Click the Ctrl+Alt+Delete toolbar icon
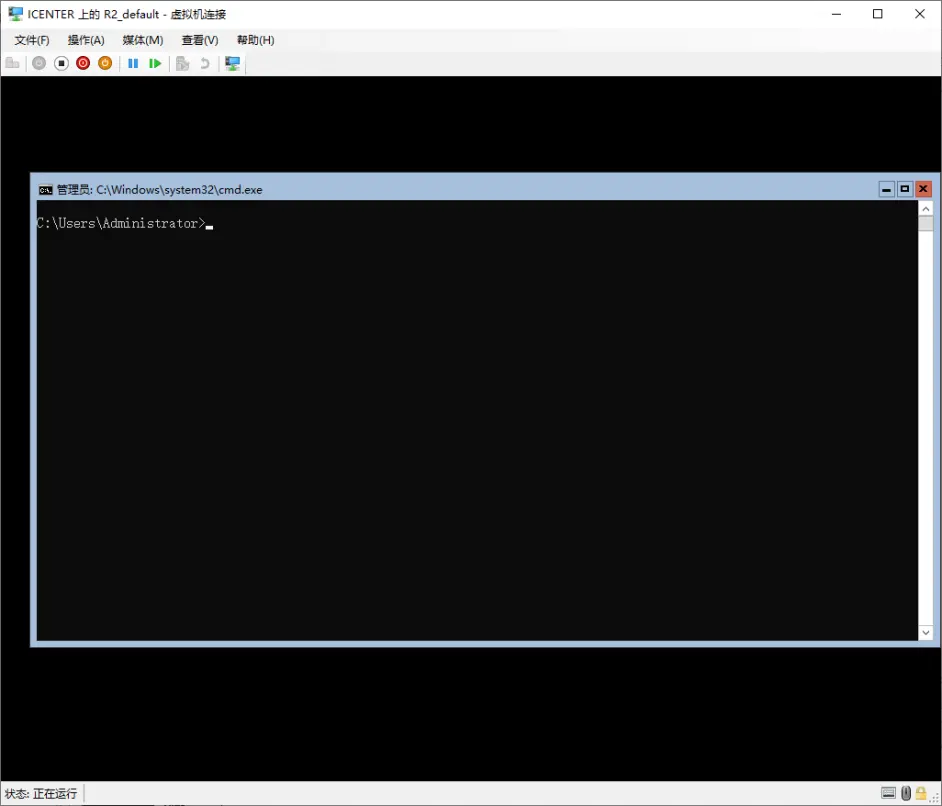The height and width of the screenshot is (806, 942). coord(12,63)
